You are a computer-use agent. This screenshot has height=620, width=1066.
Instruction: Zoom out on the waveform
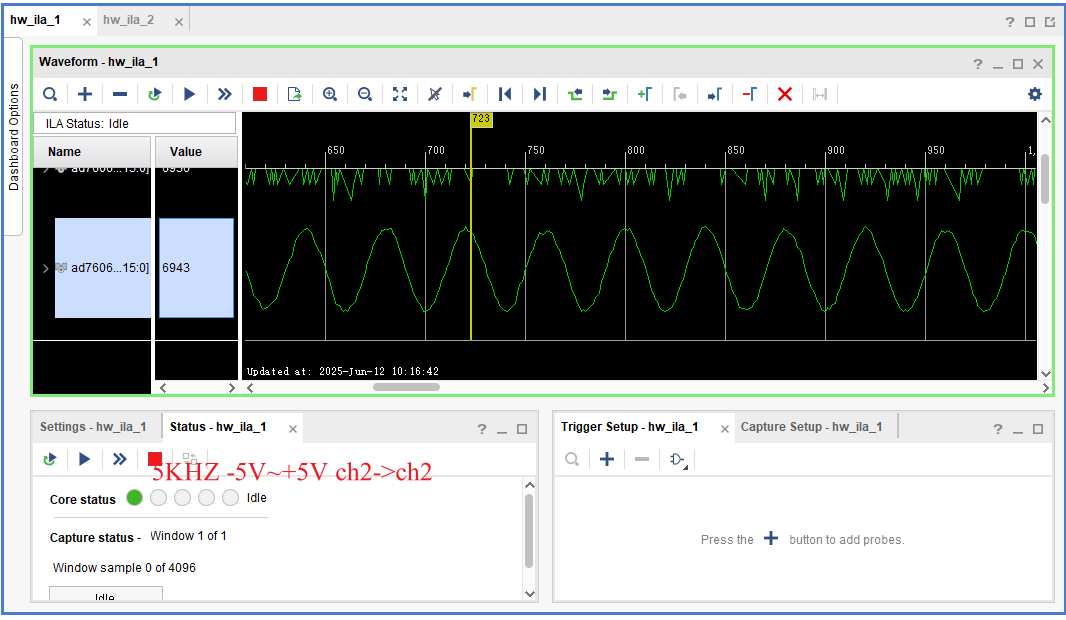(x=365, y=94)
